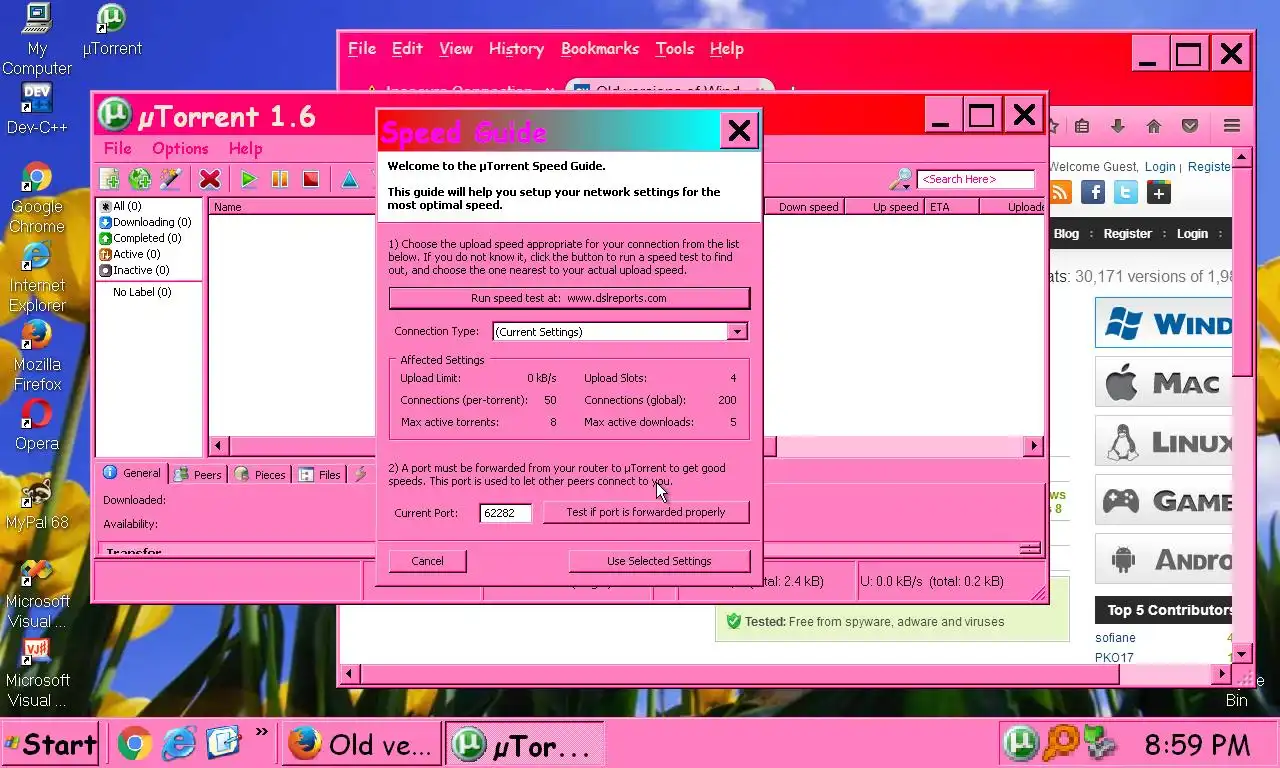Viewport: 1280px width, 768px height.
Task: Click the Firefox Downloads arrow icon
Action: pyautogui.click(x=1118, y=126)
